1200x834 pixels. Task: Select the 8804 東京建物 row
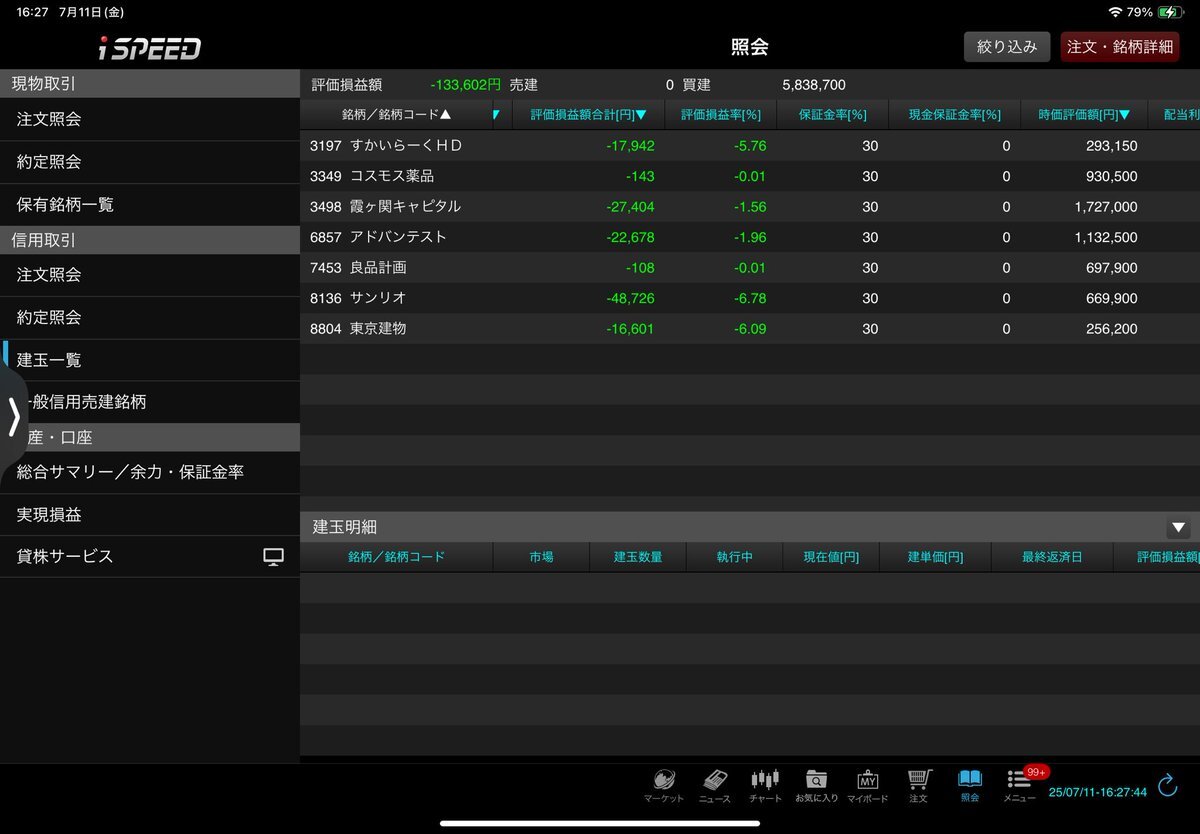[x=750, y=329]
